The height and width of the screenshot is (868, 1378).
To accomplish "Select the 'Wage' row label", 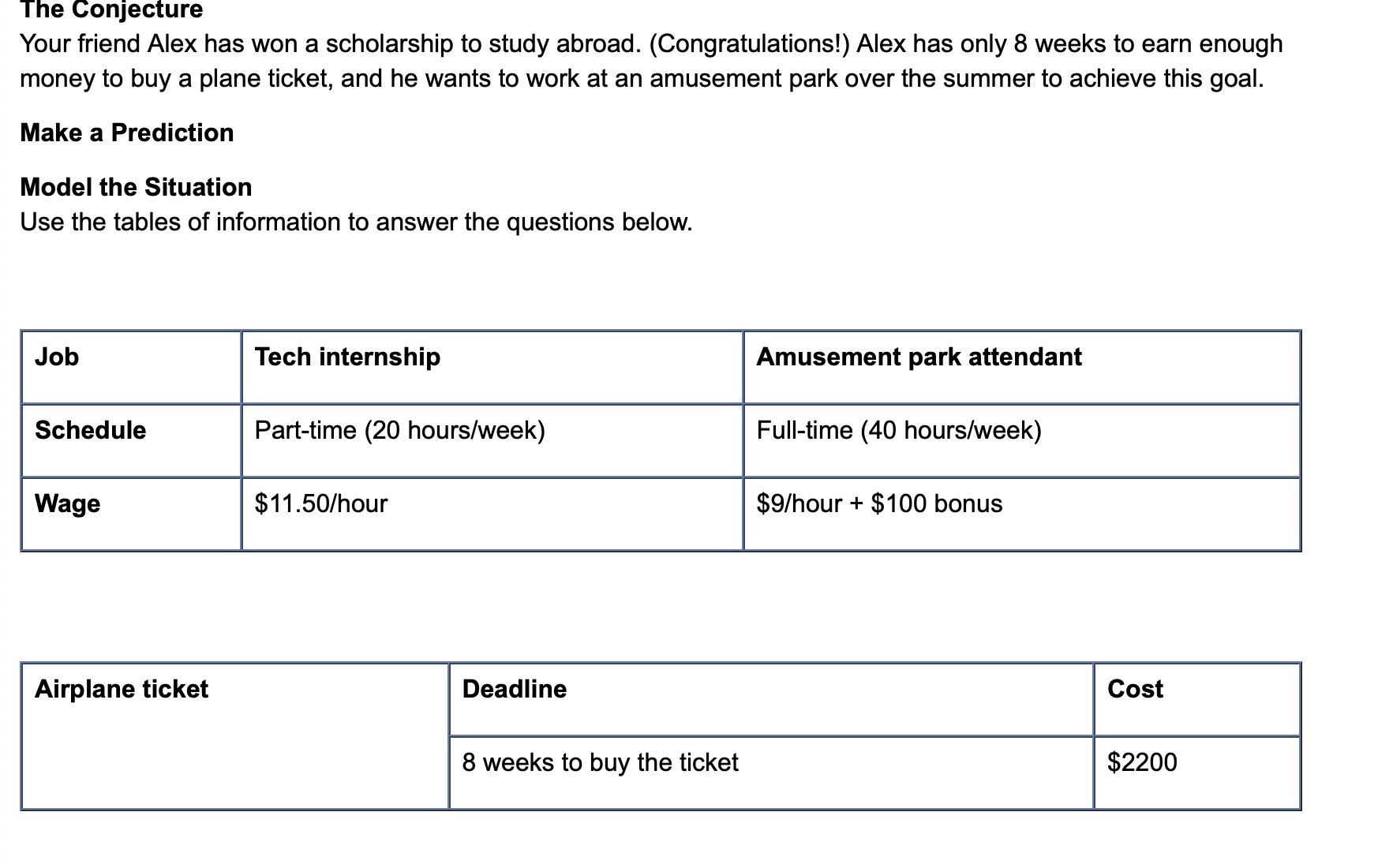I will 131,514.
